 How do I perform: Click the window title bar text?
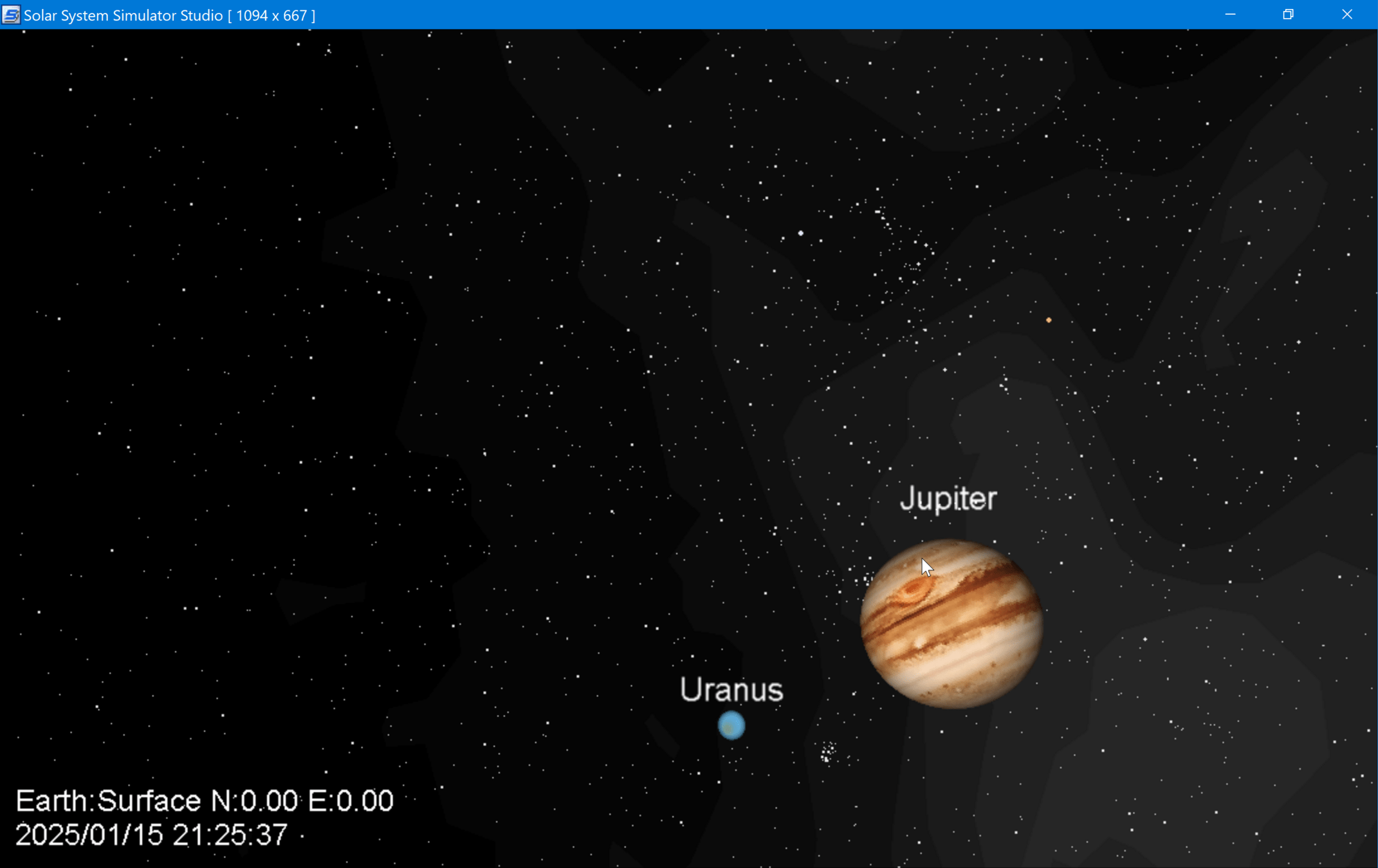tap(170, 15)
